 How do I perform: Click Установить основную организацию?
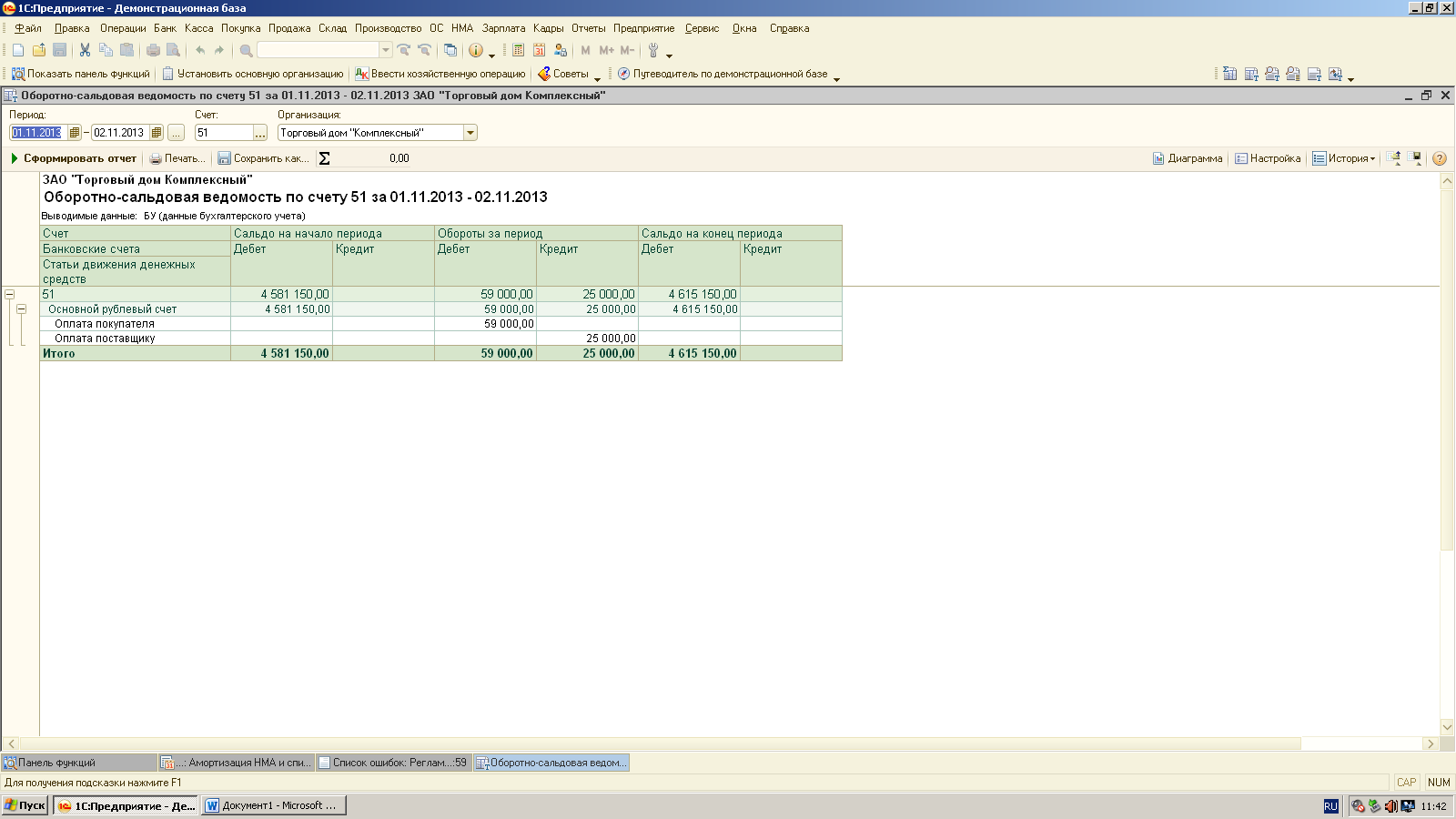252,74
